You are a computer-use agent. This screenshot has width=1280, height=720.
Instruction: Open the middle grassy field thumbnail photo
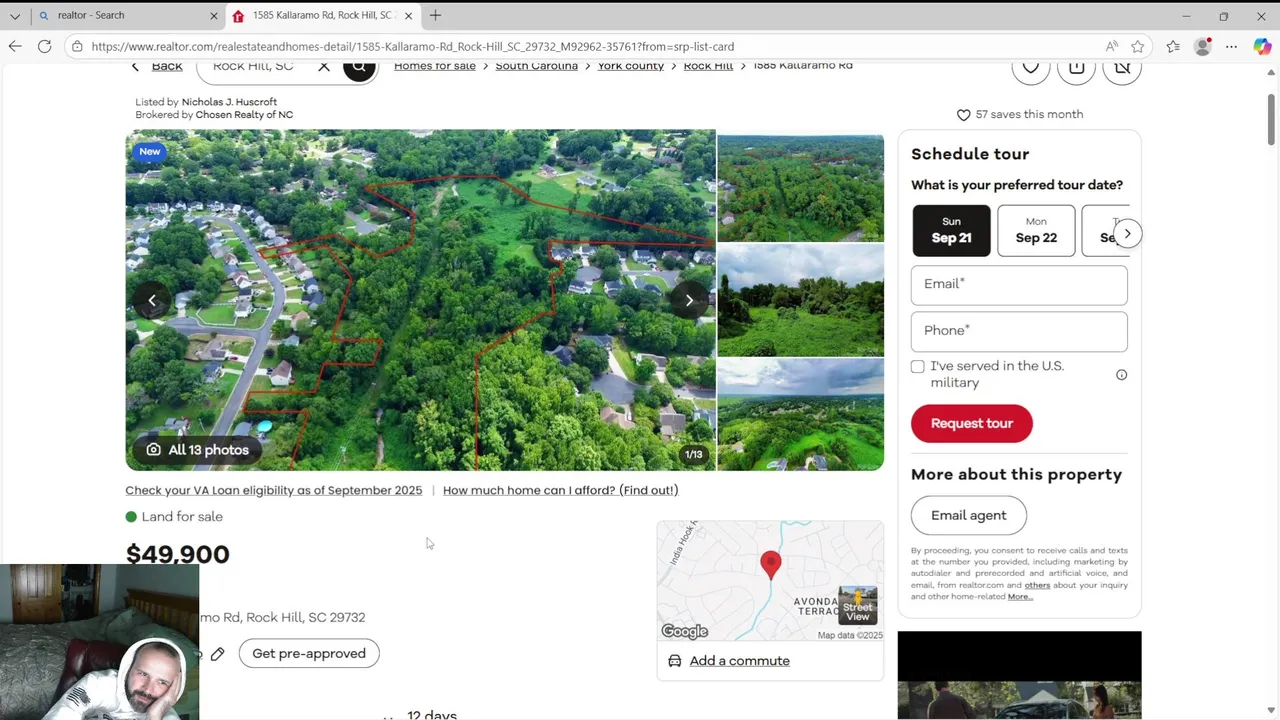coord(800,300)
